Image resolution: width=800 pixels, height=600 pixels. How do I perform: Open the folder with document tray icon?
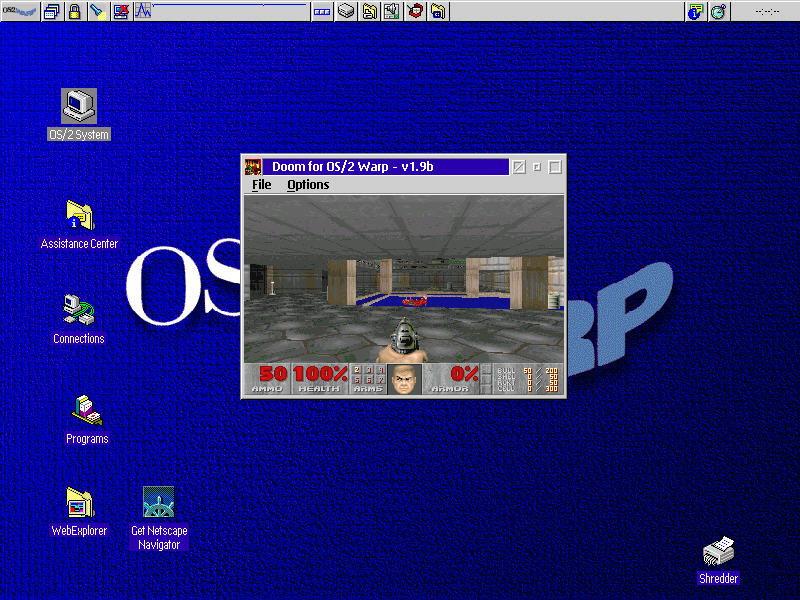point(369,11)
